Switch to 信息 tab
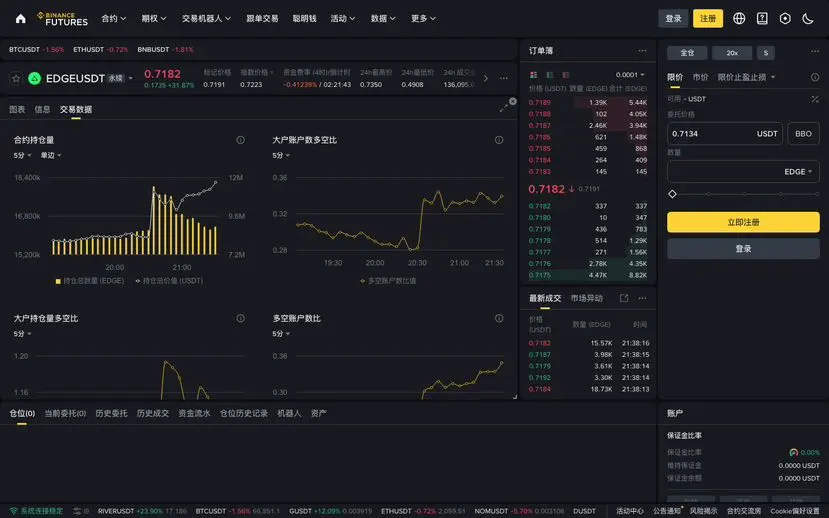The height and width of the screenshot is (518, 829). 42,109
